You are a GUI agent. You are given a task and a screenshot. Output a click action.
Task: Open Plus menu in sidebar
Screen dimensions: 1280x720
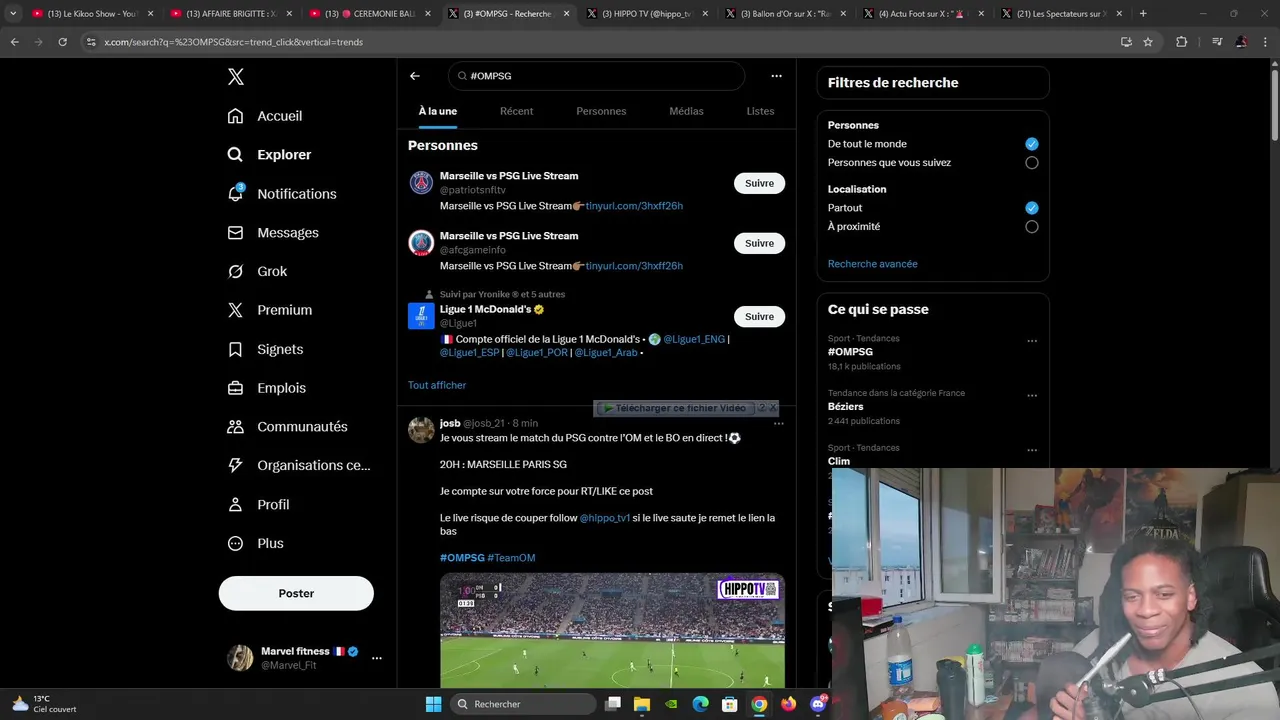pyautogui.click(x=255, y=544)
